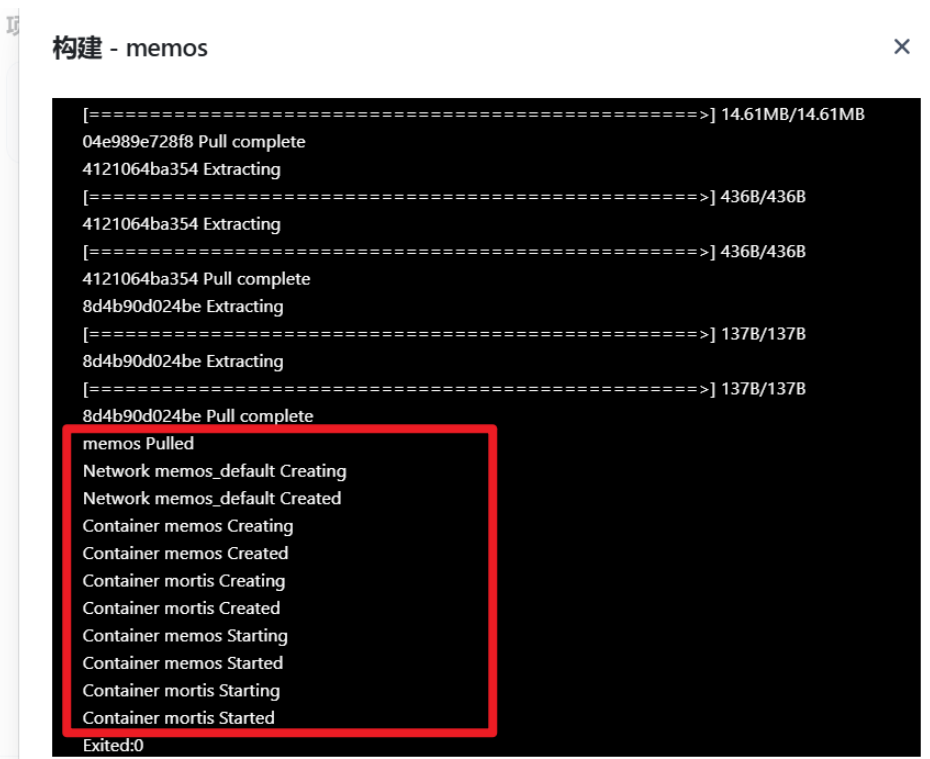The height and width of the screenshot is (759, 930).
Task: Click the Exited:0 status line
Action: 113,745
